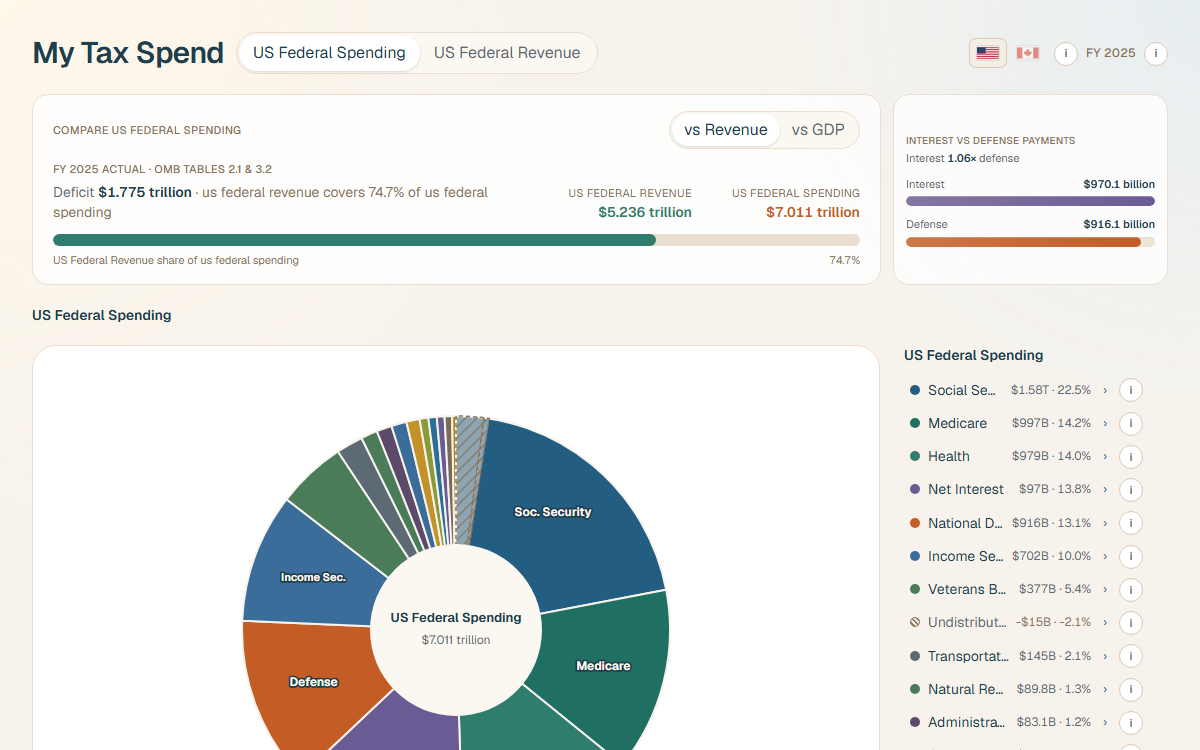Click Net Interest purple color dot
This screenshot has width=1200, height=750.
pyautogui.click(x=915, y=489)
